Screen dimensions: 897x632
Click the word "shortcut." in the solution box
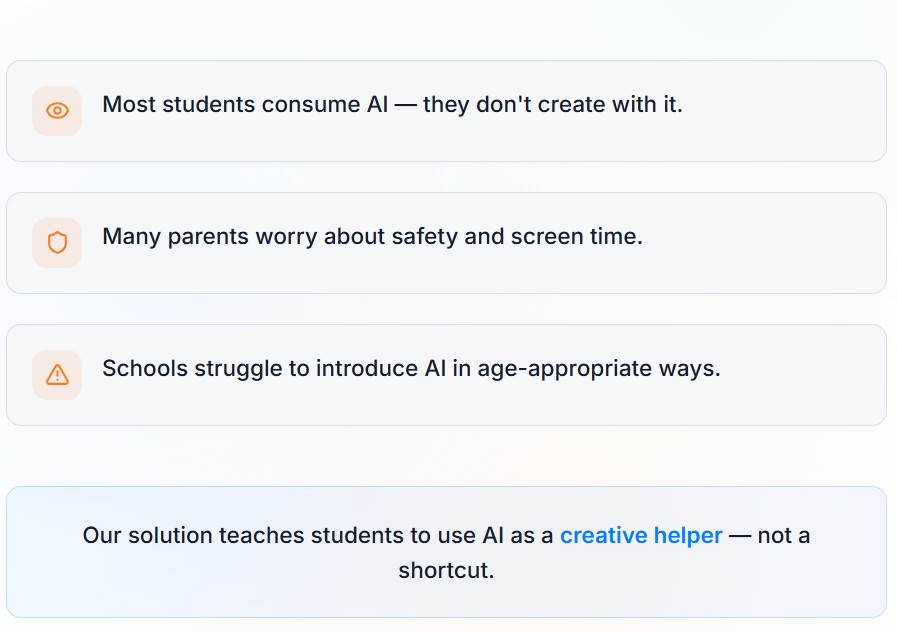coord(446,572)
